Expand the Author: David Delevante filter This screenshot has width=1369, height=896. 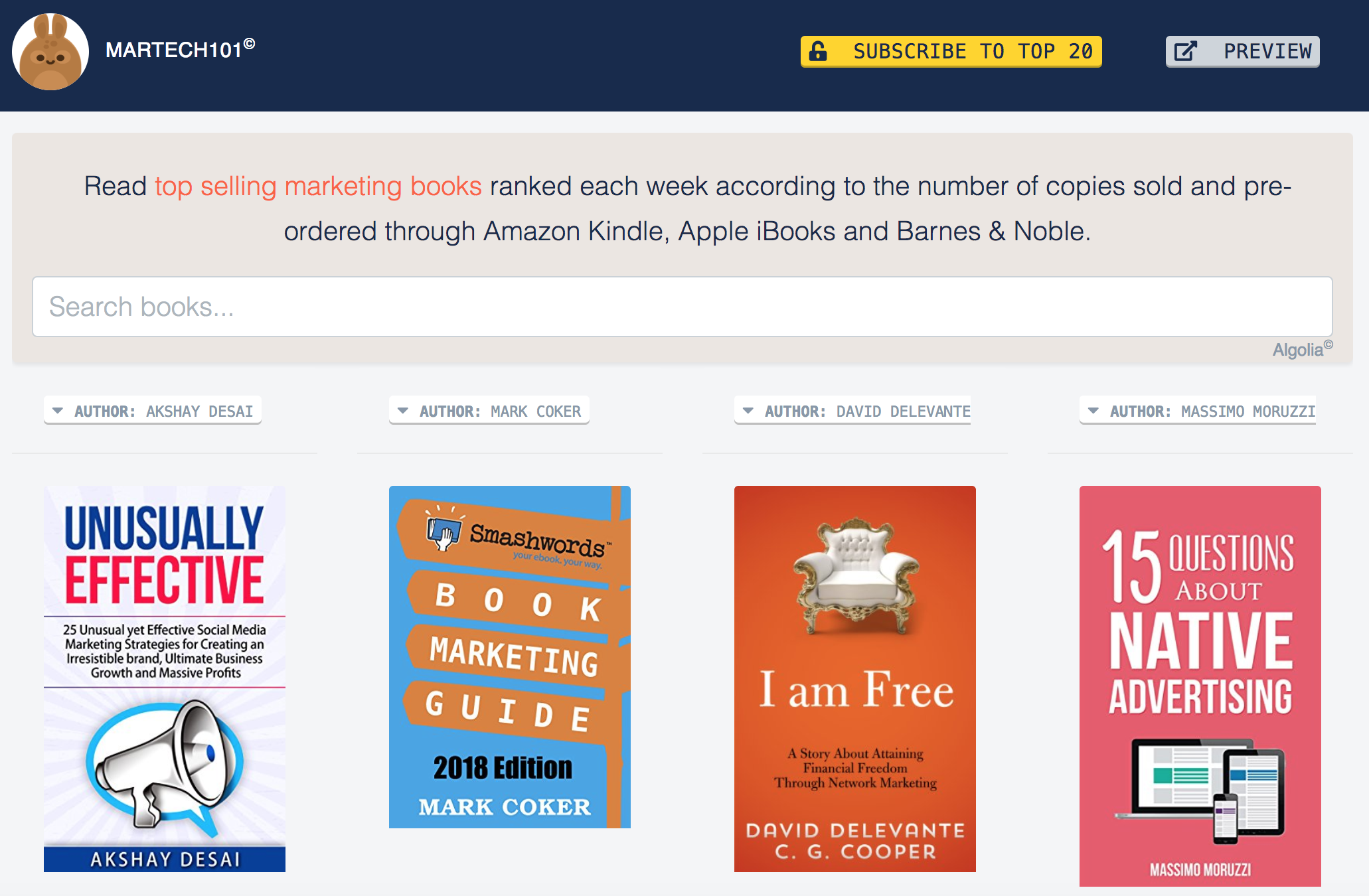(853, 411)
